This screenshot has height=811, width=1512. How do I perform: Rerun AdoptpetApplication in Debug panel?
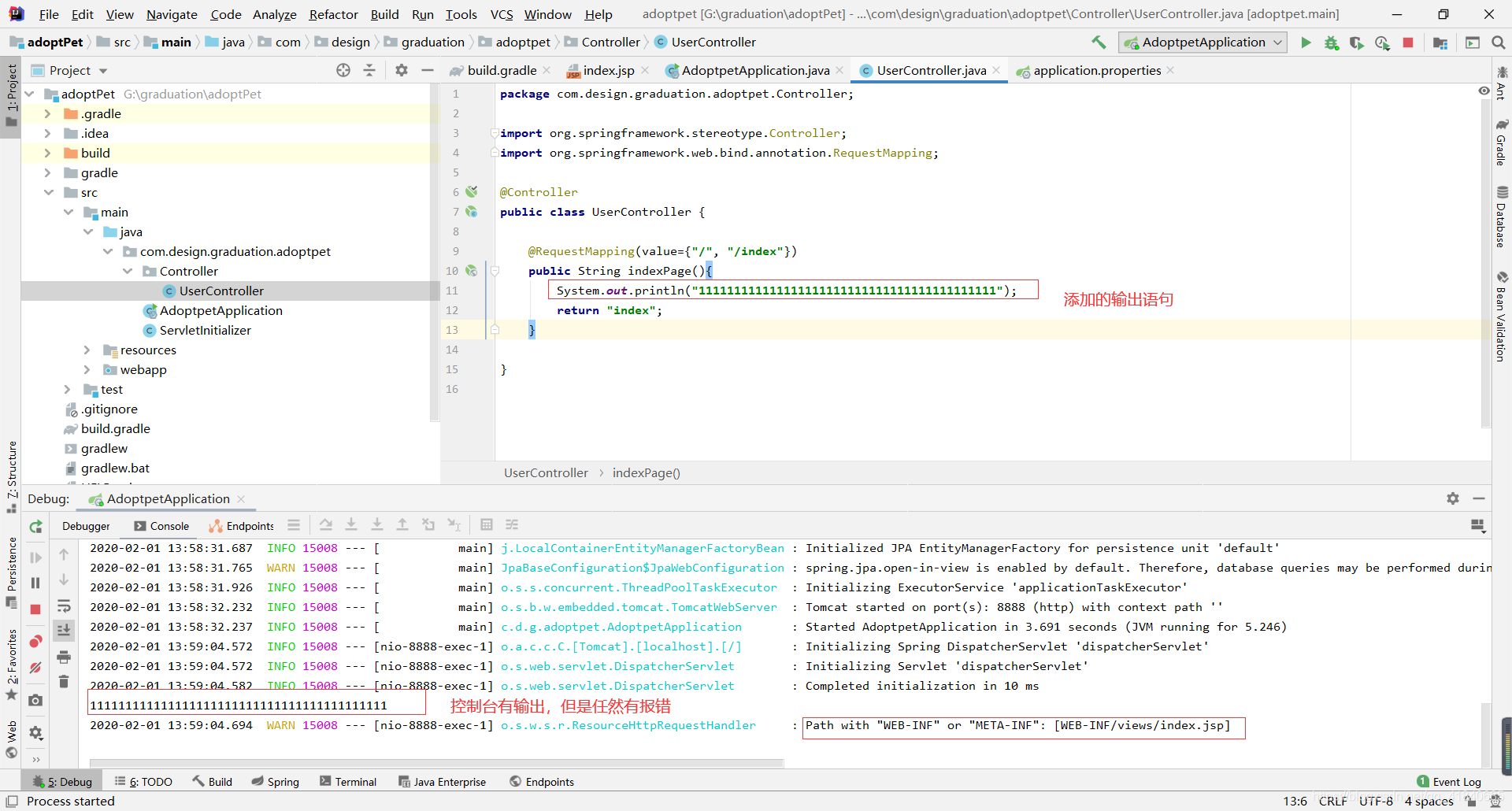tap(35, 527)
